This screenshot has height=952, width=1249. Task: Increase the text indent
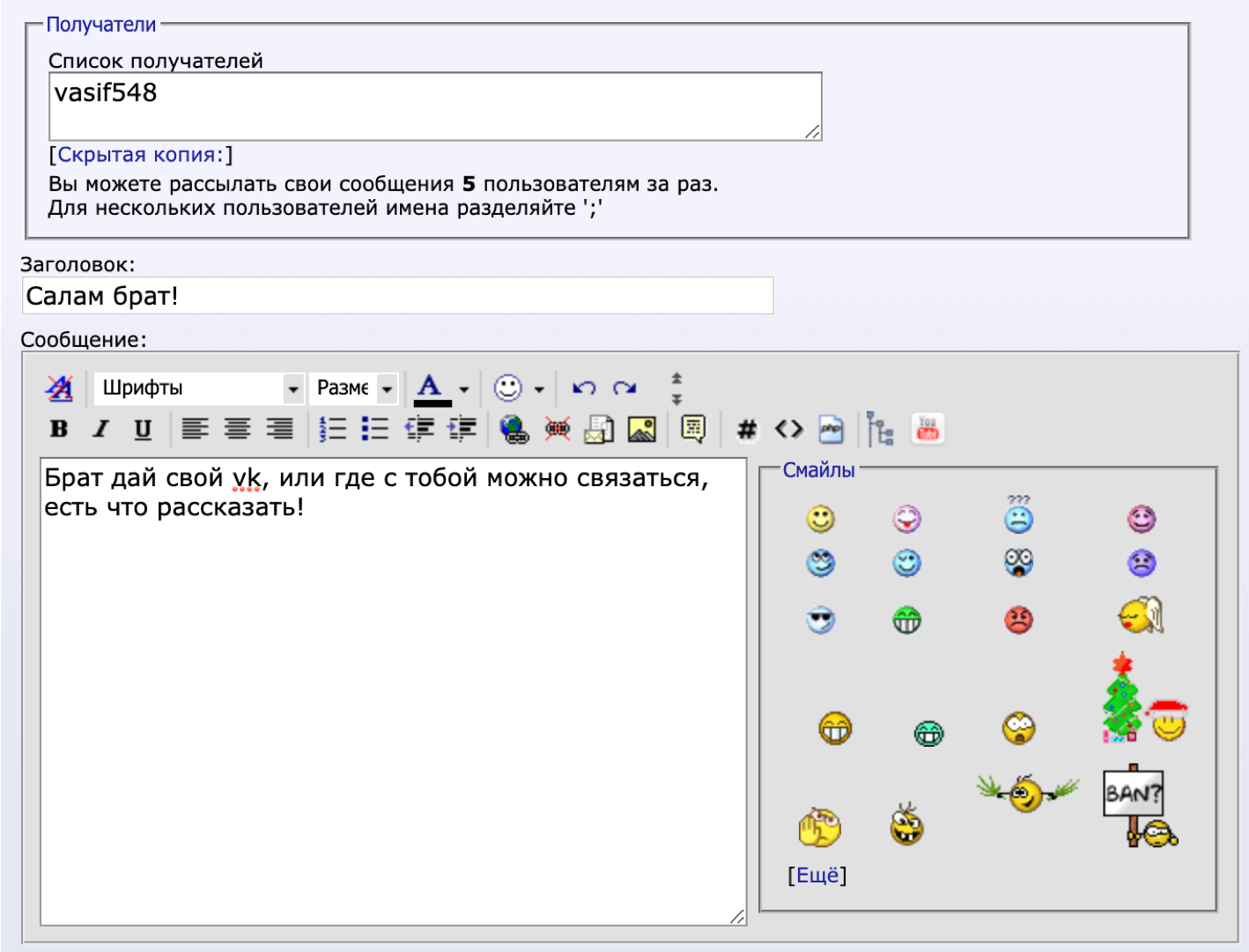point(462,429)
